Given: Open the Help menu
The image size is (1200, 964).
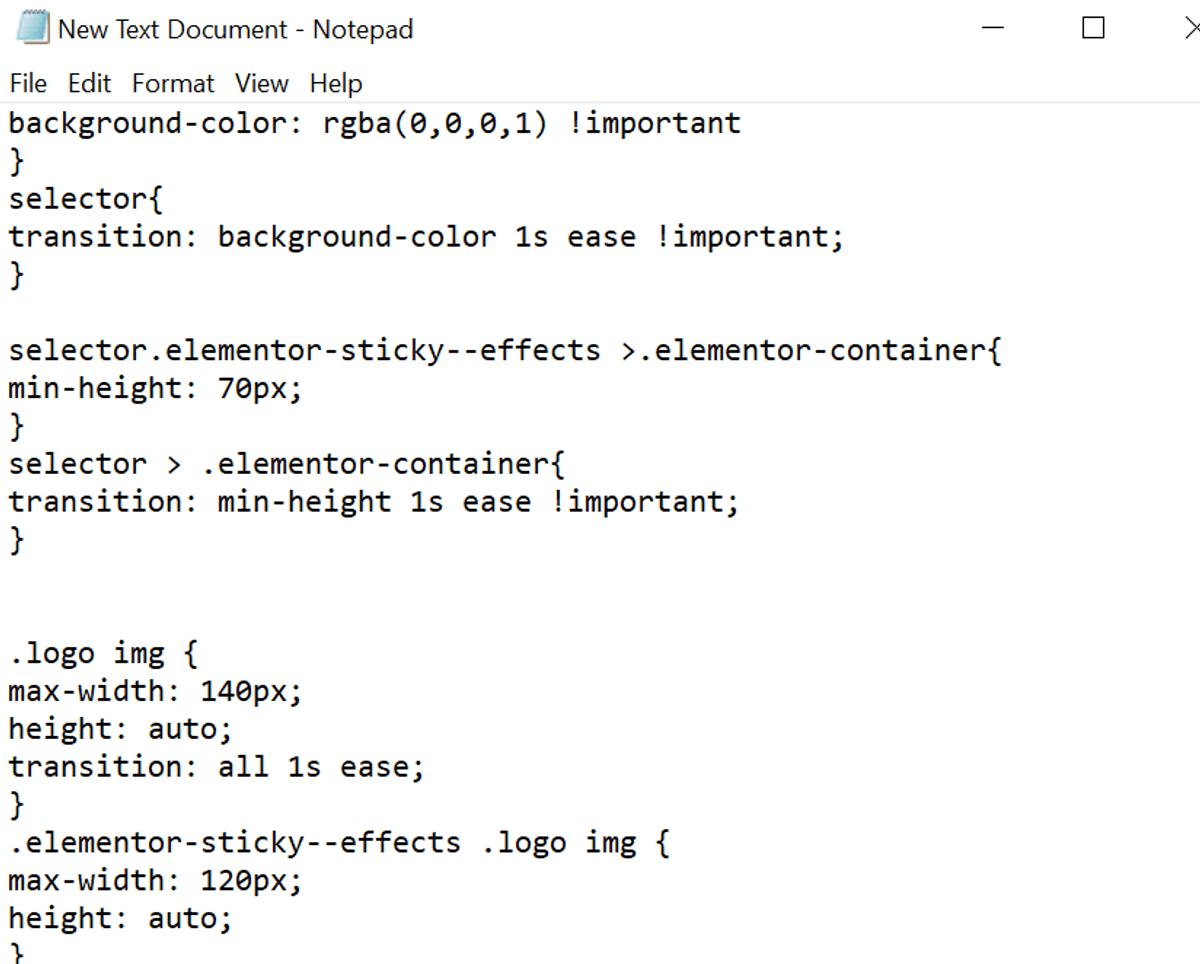Looking at the screenshot, I should pos(336,83).
